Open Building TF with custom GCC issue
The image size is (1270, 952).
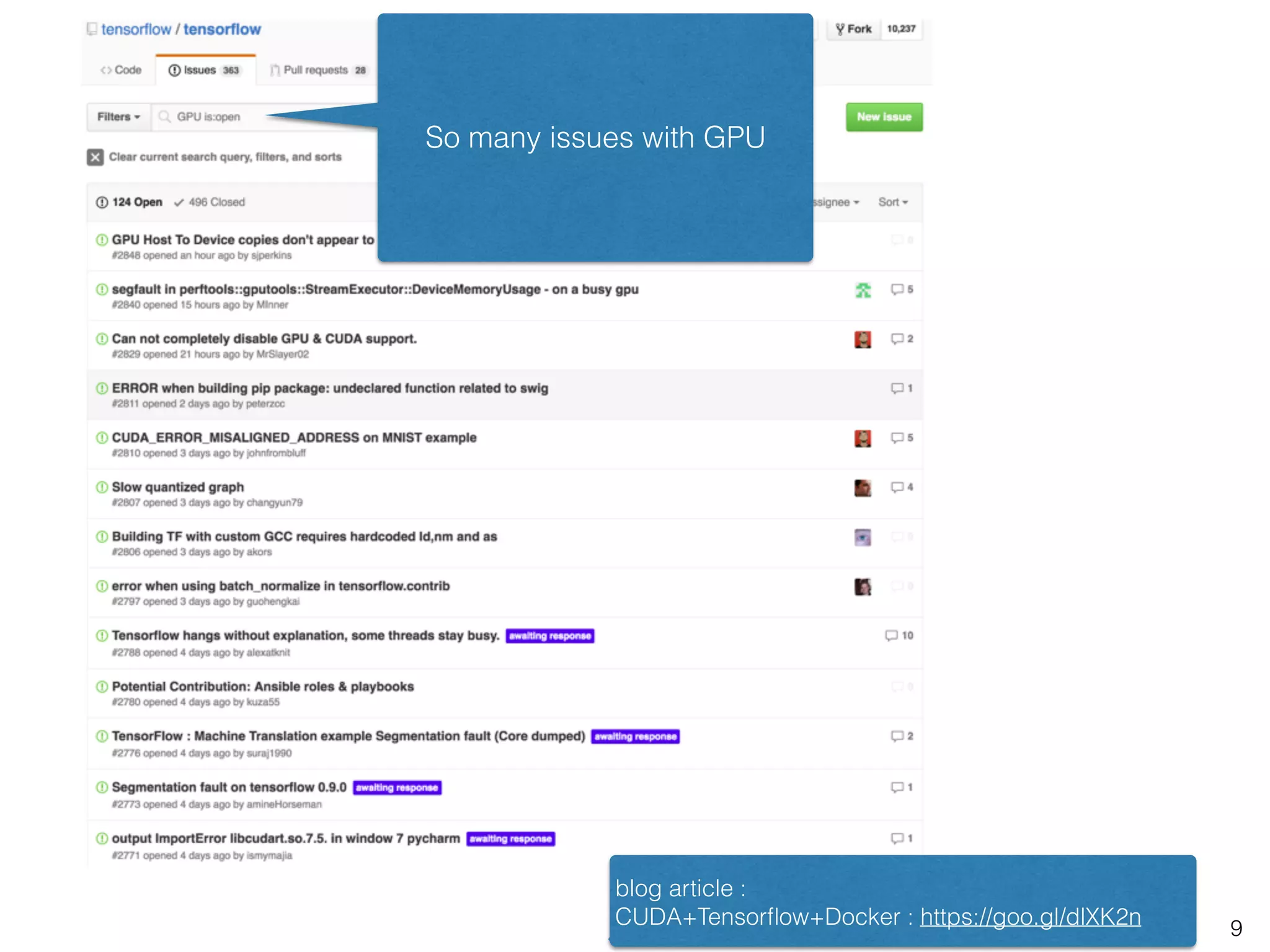point(304,537)
